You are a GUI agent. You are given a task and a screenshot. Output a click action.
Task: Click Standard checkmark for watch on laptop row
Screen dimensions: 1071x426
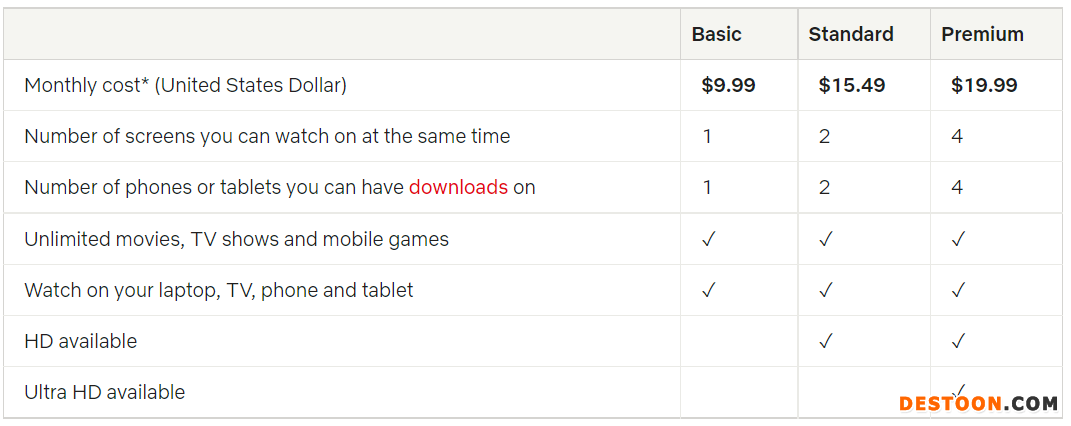coord(825,290)
